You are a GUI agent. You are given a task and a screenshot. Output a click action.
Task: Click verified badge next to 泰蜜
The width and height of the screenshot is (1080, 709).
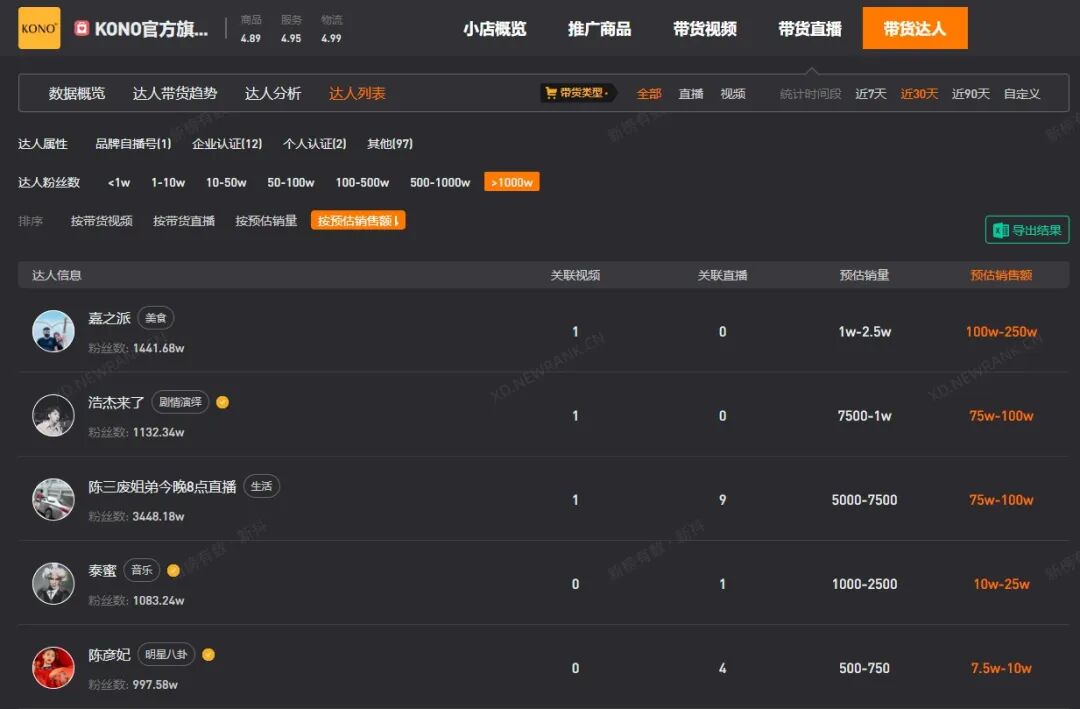tap(174, 570)
